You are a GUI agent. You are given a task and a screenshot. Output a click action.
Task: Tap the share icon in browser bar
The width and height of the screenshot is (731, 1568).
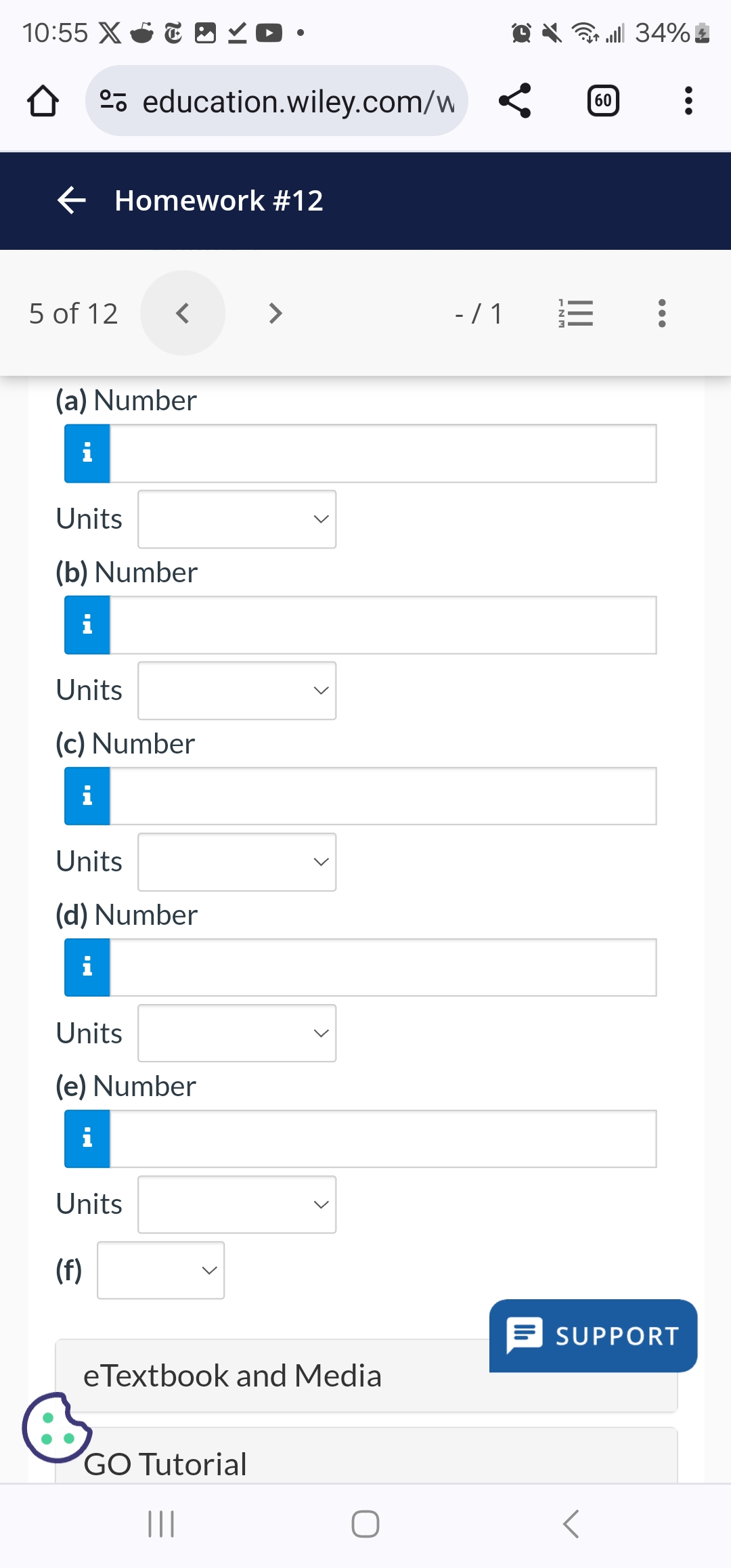[514, 101]
